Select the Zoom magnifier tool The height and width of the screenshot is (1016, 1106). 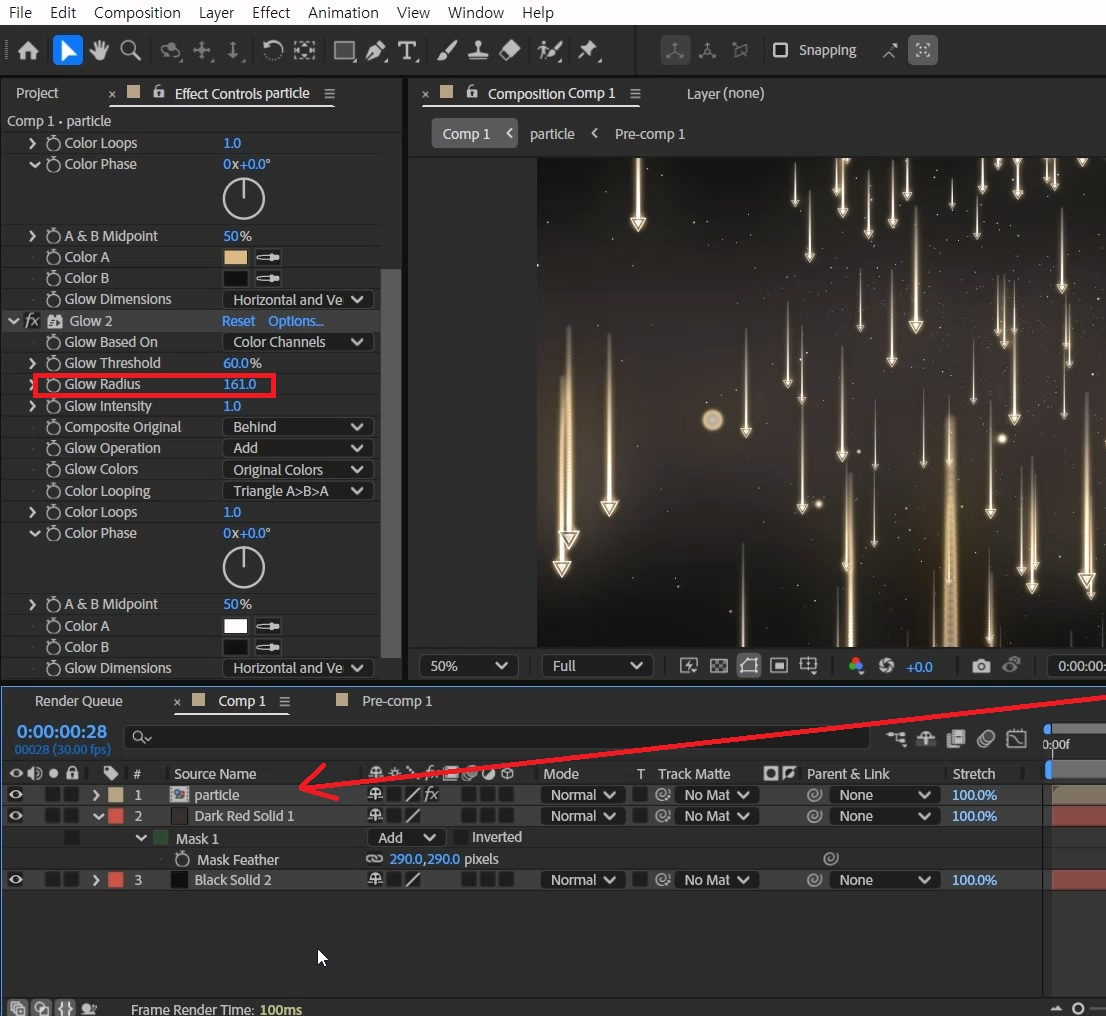point(130,50)
